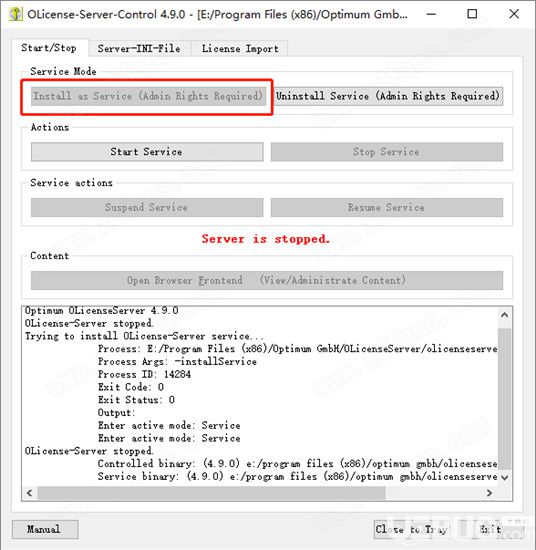Click 'Server is stopped.' status text
Screen dimensions: 536x550
266,239
